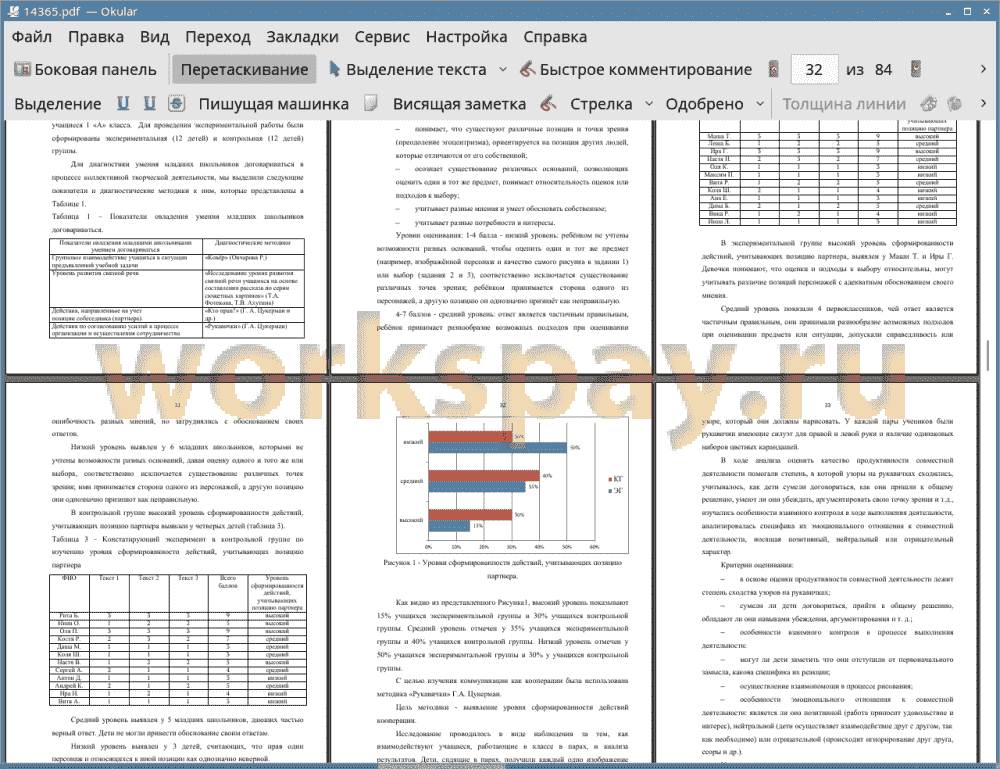Enable Быстрое комментирование

[x=636, y=70]
